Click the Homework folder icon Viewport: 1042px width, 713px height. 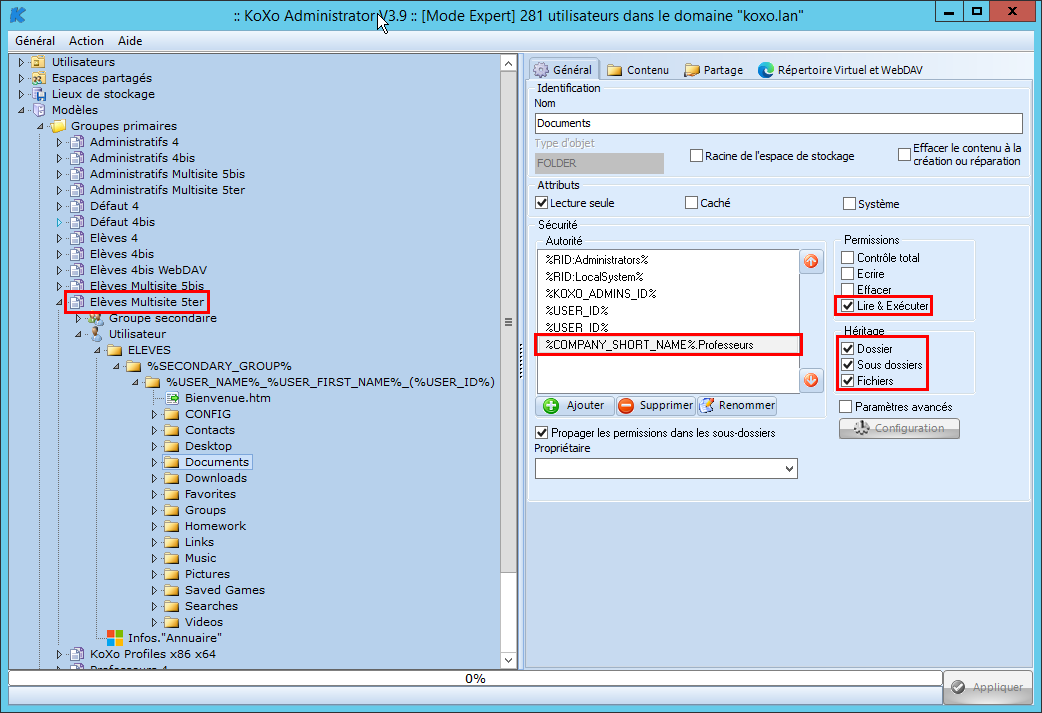click(x=172, y=526)
